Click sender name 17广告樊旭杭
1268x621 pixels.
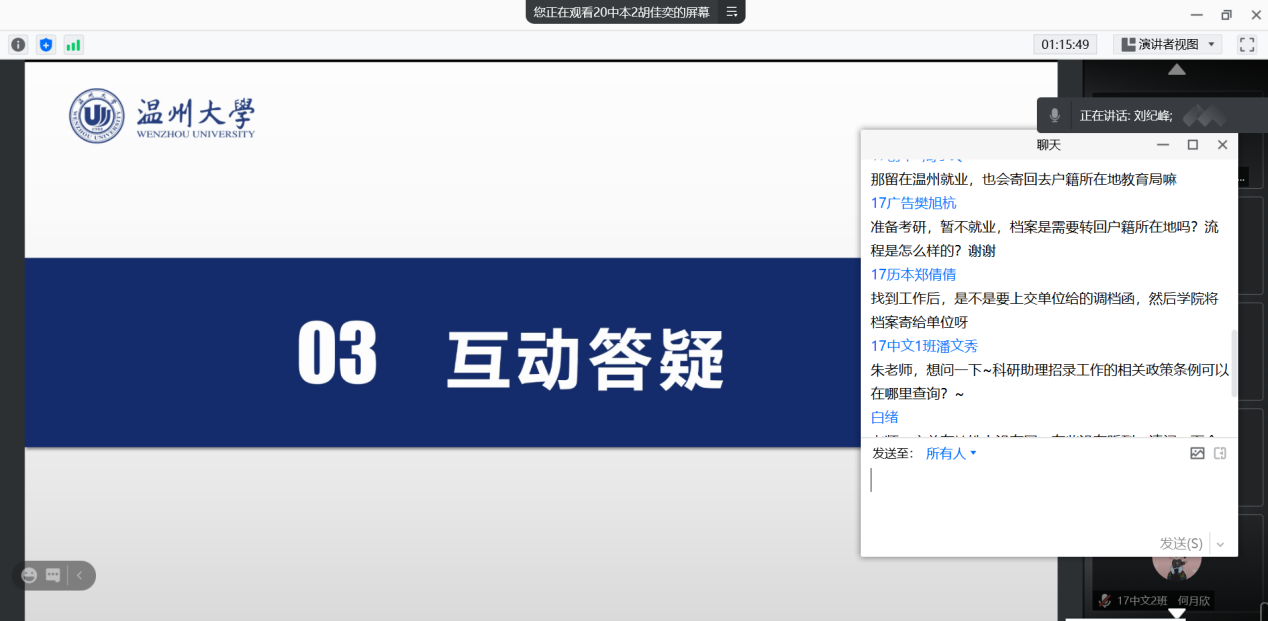[913, 203]
